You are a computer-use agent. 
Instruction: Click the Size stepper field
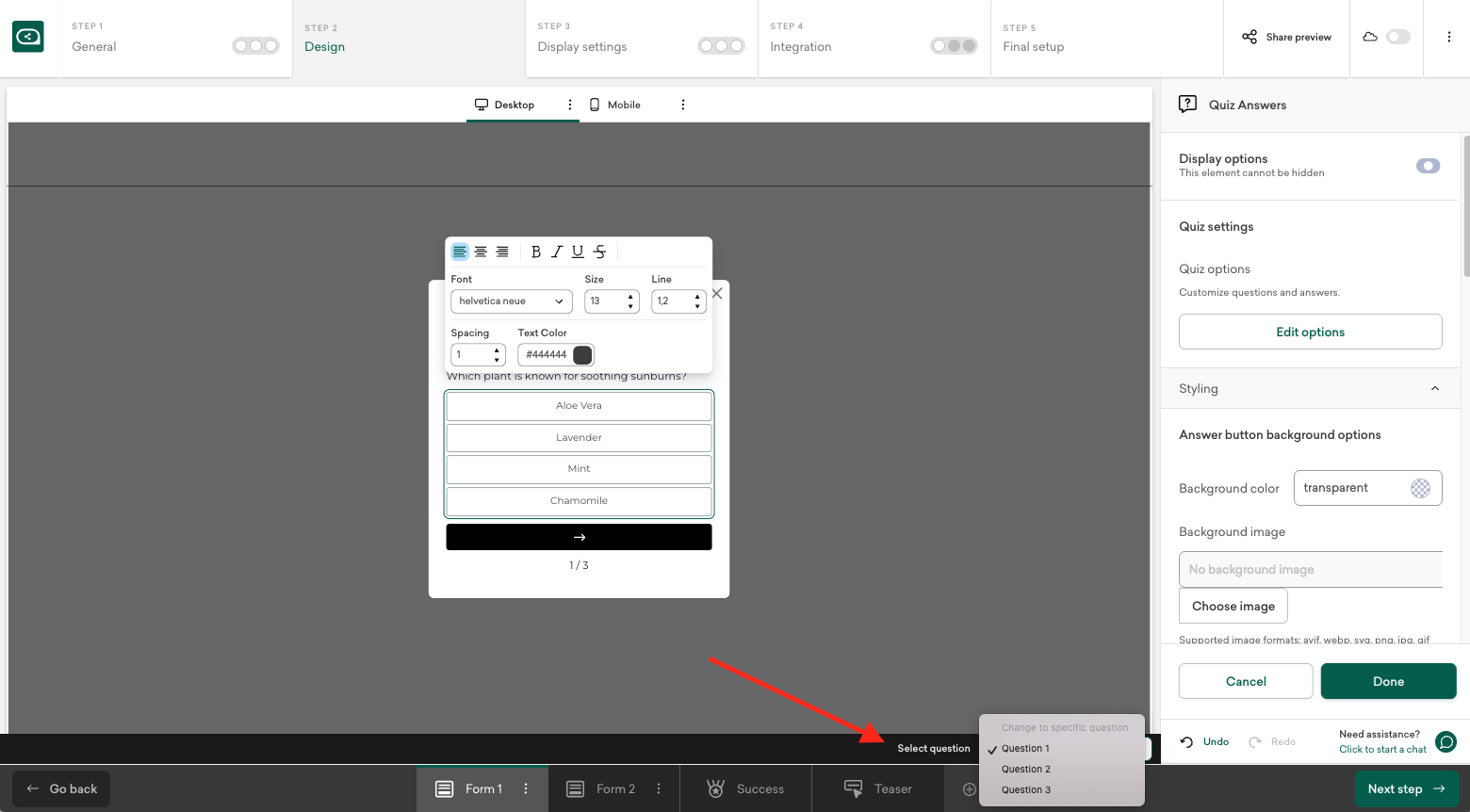click(612, 301)
